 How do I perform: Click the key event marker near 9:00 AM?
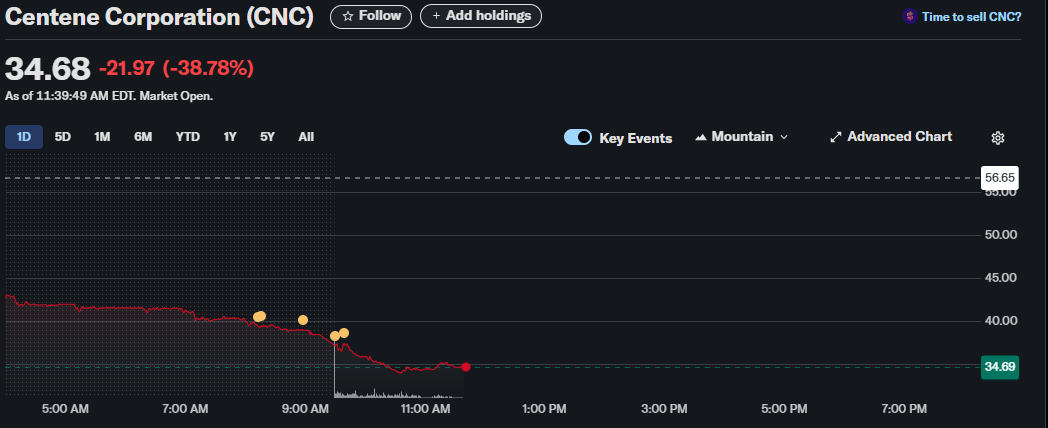[303, 320]
